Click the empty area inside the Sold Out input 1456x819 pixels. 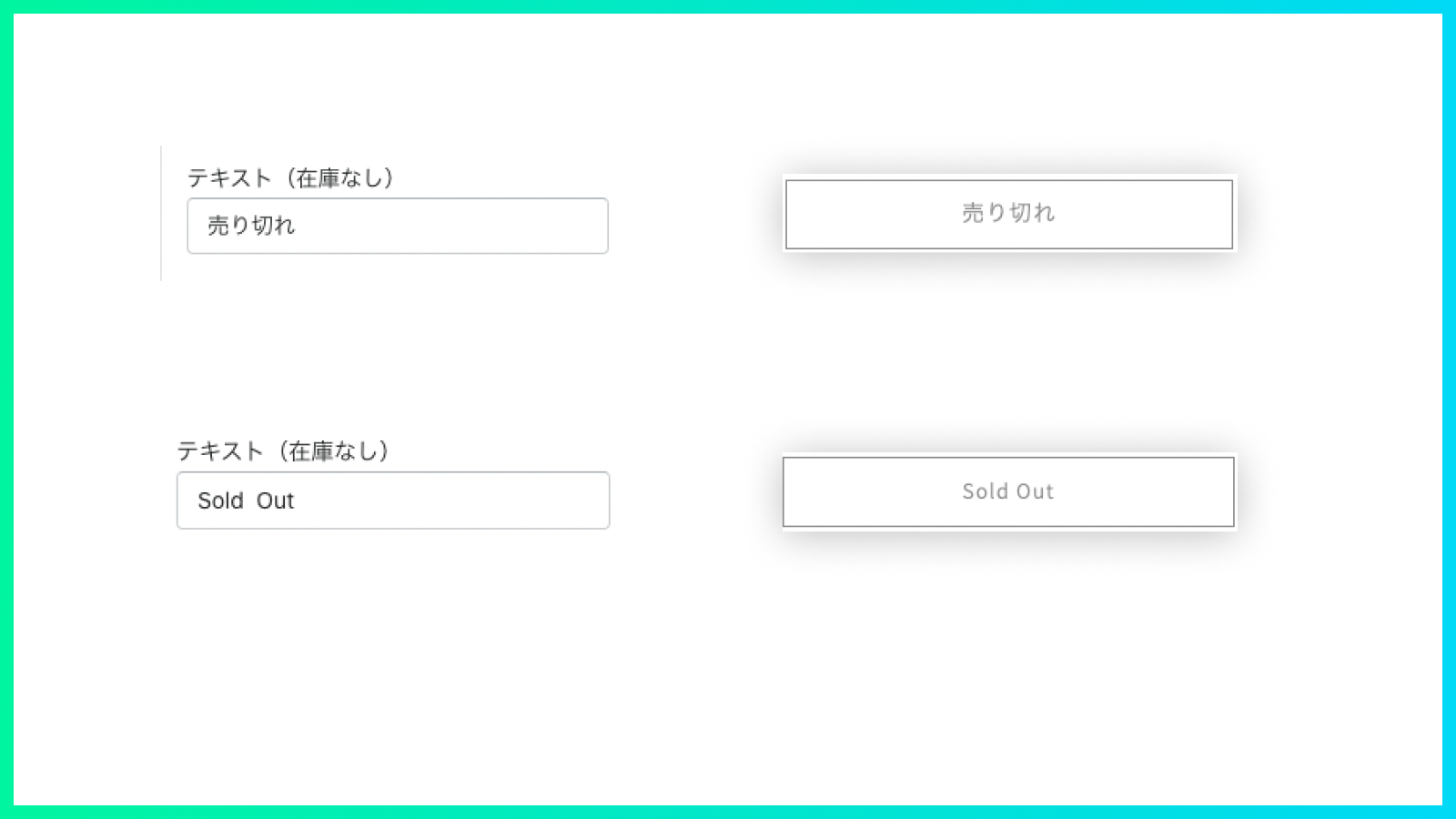473,500
